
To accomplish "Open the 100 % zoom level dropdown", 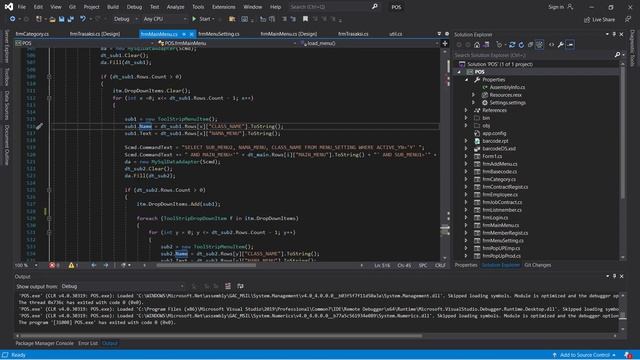I will click(x=27, y=265).
